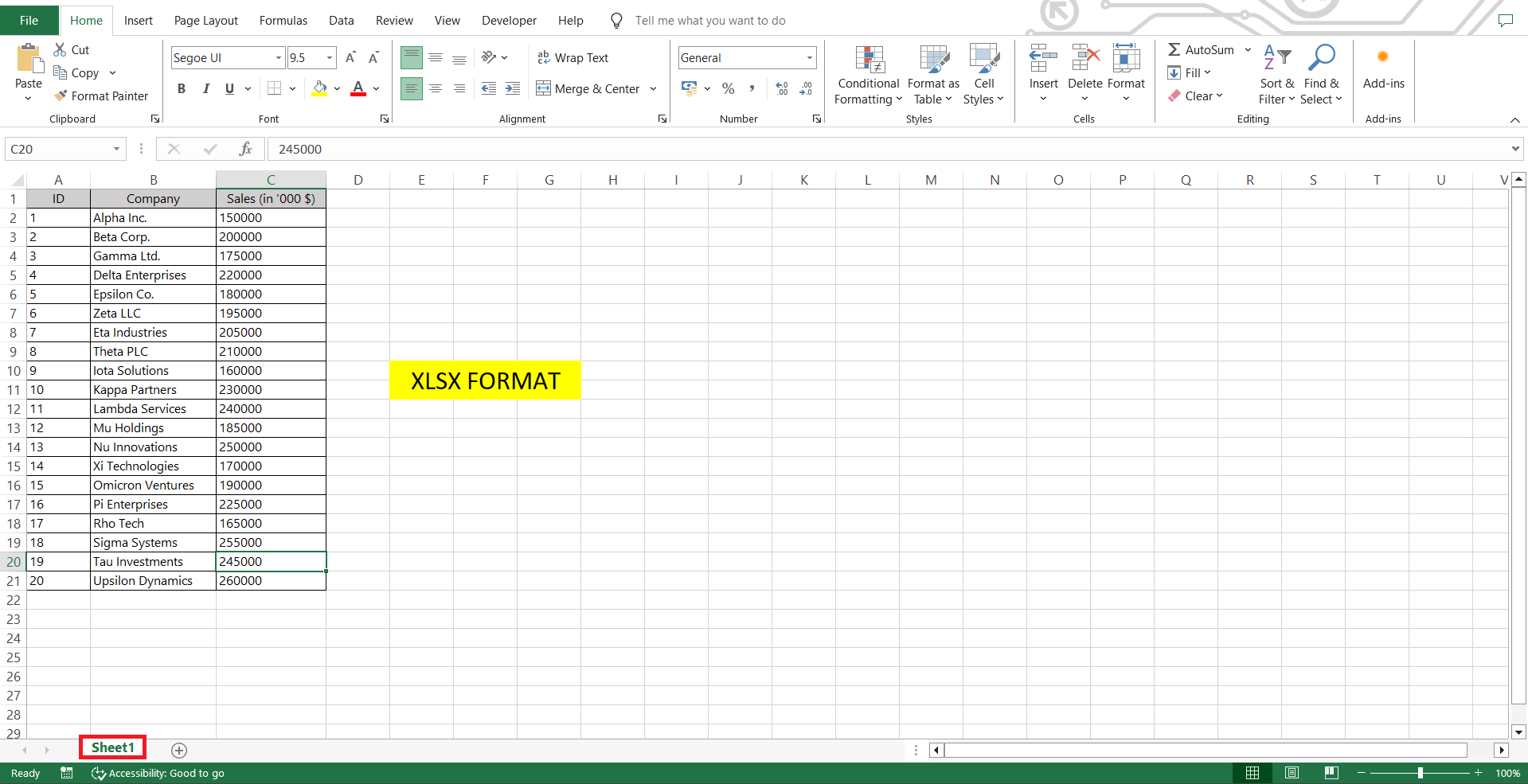This screenshot has height=784, width=1528.
Task: Toggle Bold formatting
Action: pyautogui.click(x=182, y=88)
